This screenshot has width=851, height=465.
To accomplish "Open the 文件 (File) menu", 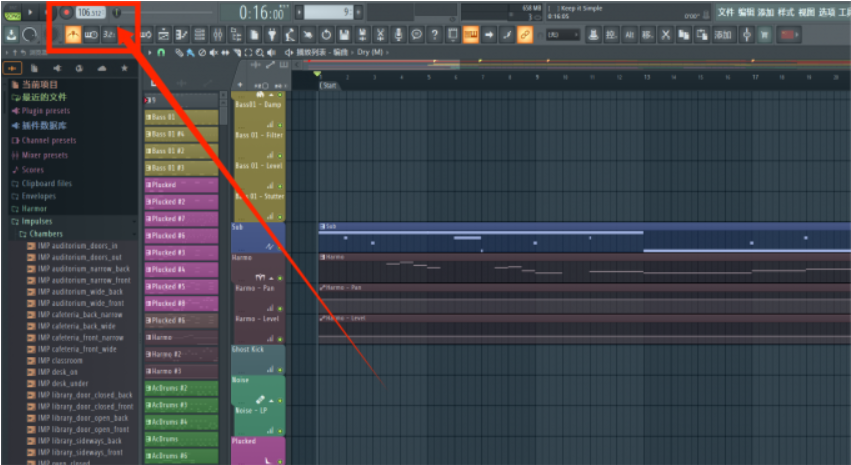I will (x=726, y=12).
